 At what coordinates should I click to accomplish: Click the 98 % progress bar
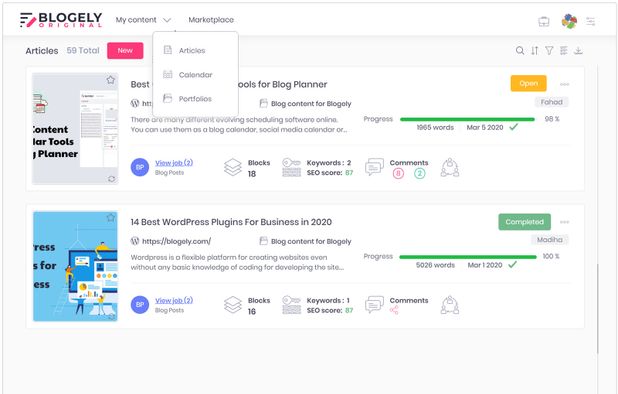click(467, 119)
